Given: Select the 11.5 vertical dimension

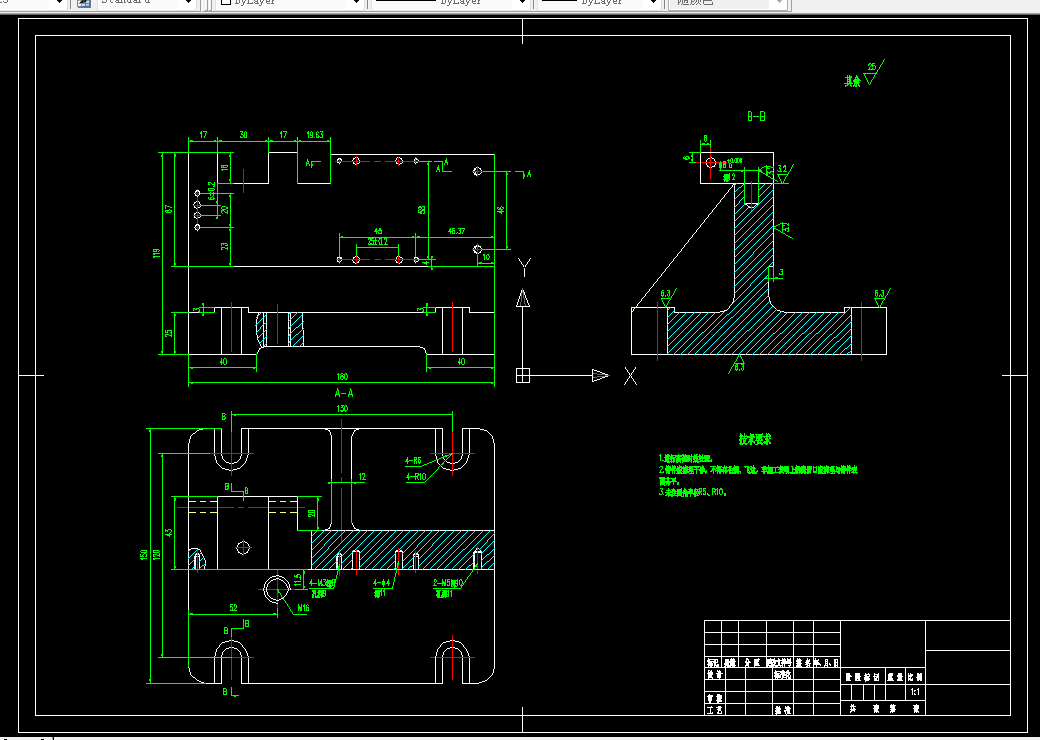Looking at the screenshot, I should tap(298, 580).
